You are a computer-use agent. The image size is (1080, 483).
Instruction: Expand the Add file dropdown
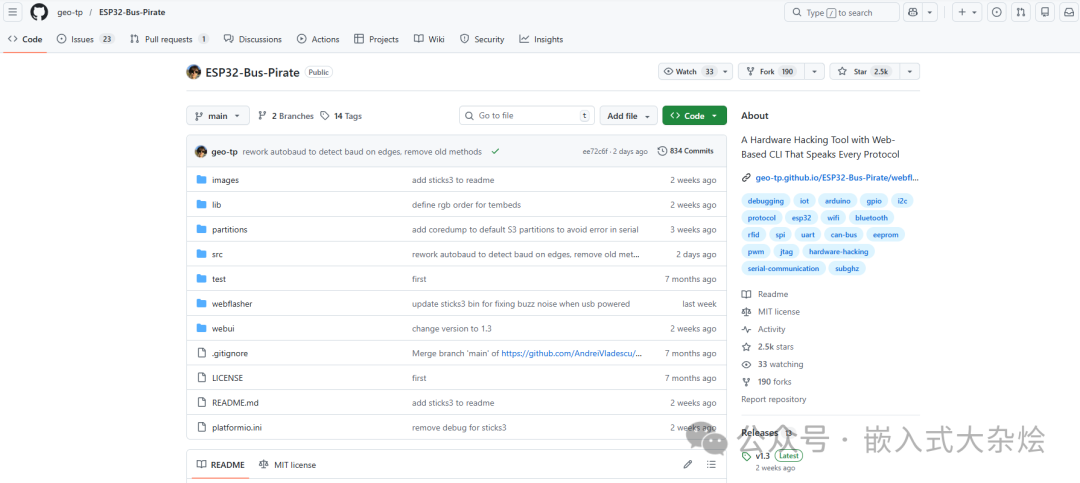pyautogui.click(x=629, y=116)
